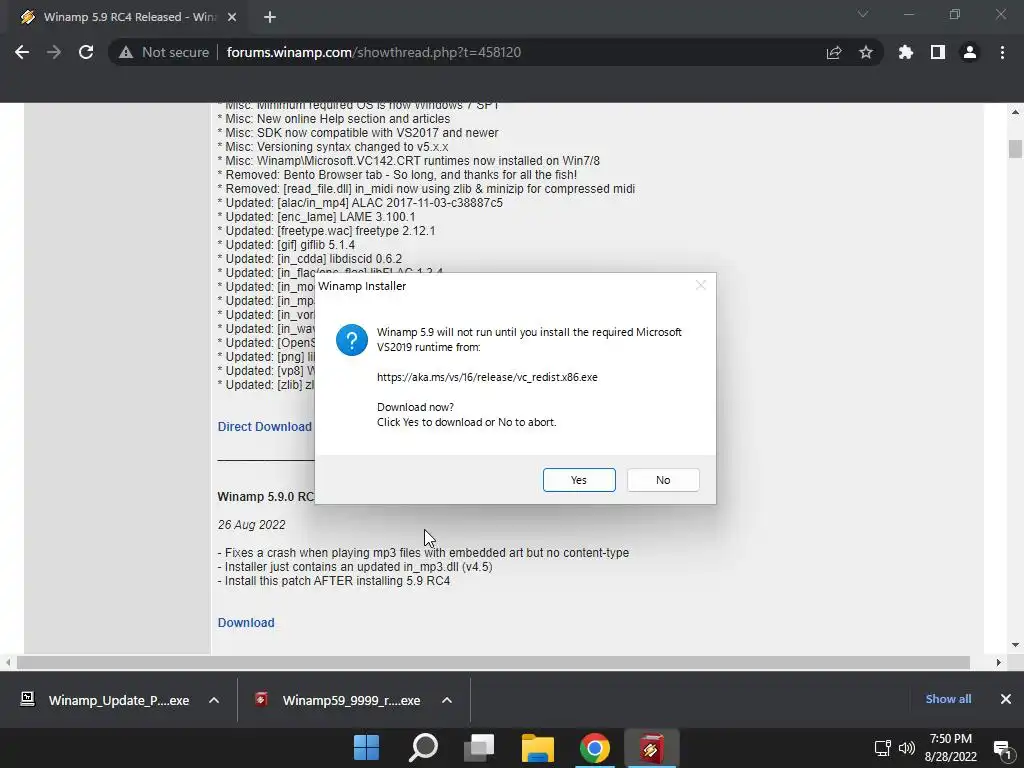Click the scroll up arrow
The width and height of the screenshot is (1024, 768).
1015,112
